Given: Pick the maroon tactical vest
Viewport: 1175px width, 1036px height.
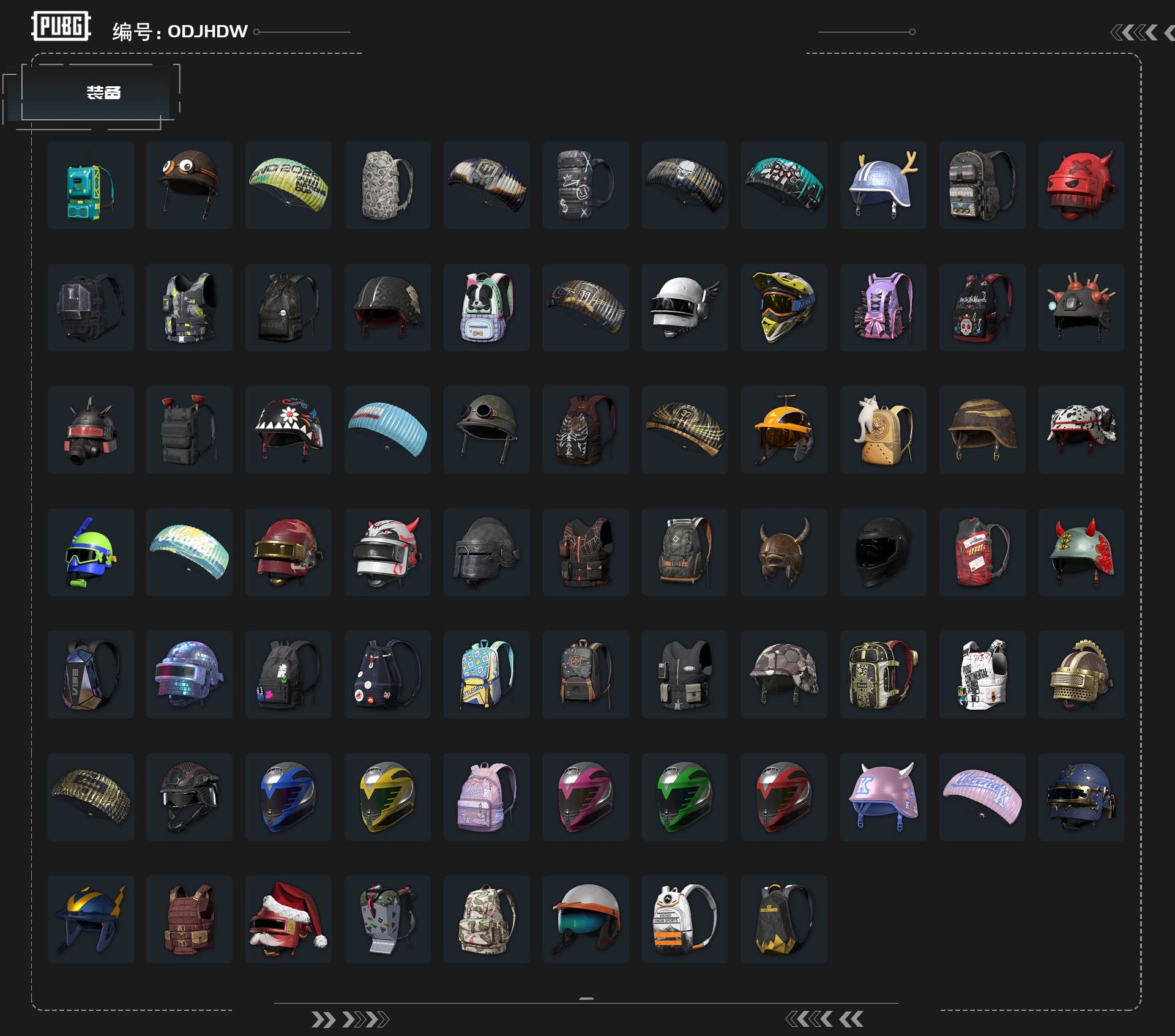Looking at the screenshot, I should click(190, 919).
